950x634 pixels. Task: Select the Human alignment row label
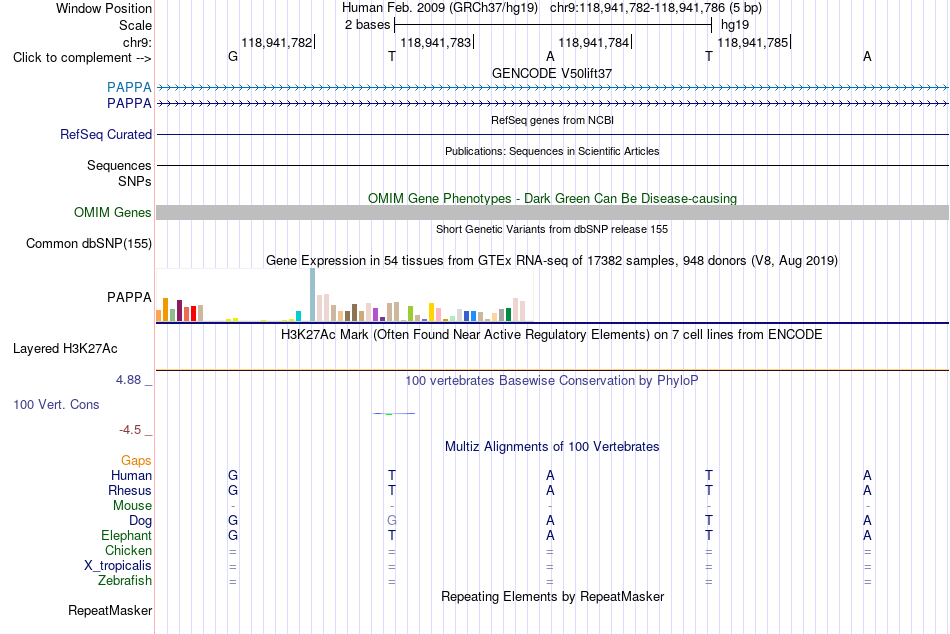131,475
